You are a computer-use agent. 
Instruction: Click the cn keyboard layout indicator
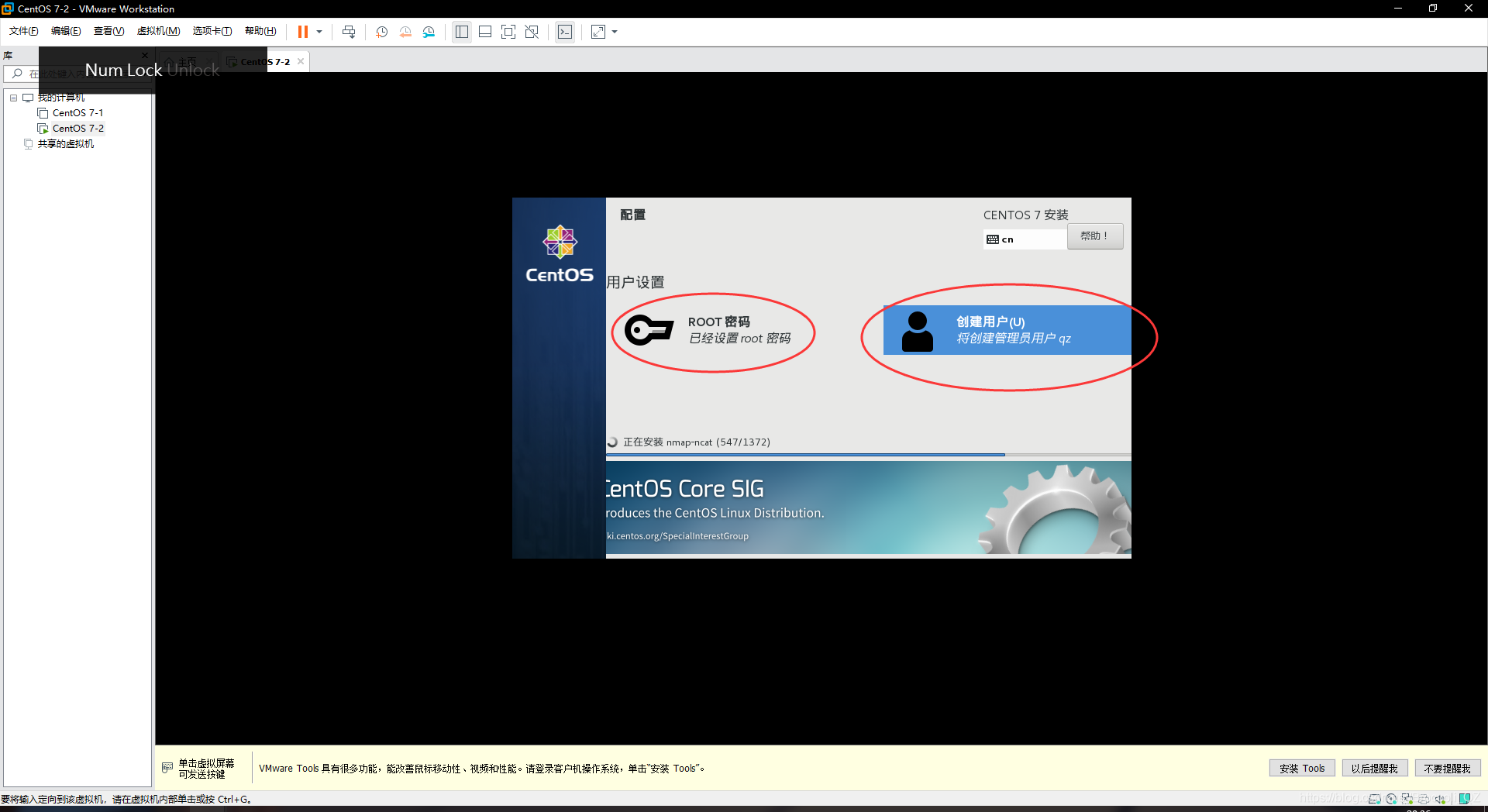coord(1025,239)
